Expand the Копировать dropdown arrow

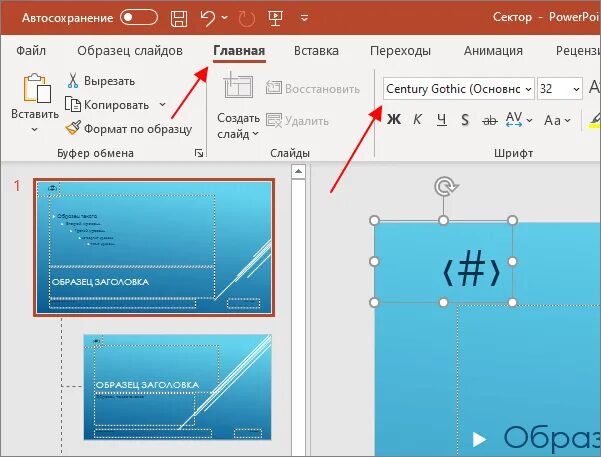pyautogui.click(x=163, y=105)
